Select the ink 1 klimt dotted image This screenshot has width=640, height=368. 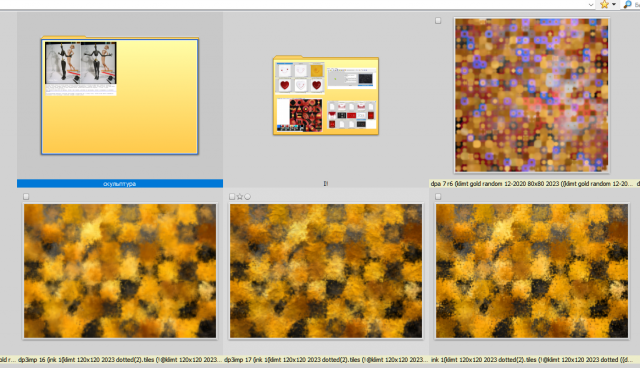coord(532,271)
